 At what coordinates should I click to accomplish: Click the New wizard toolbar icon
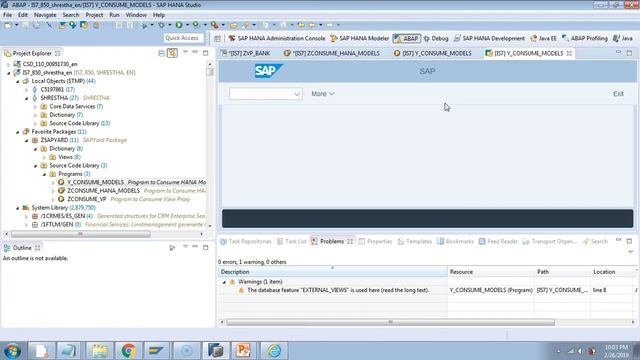tap(8, 25)
